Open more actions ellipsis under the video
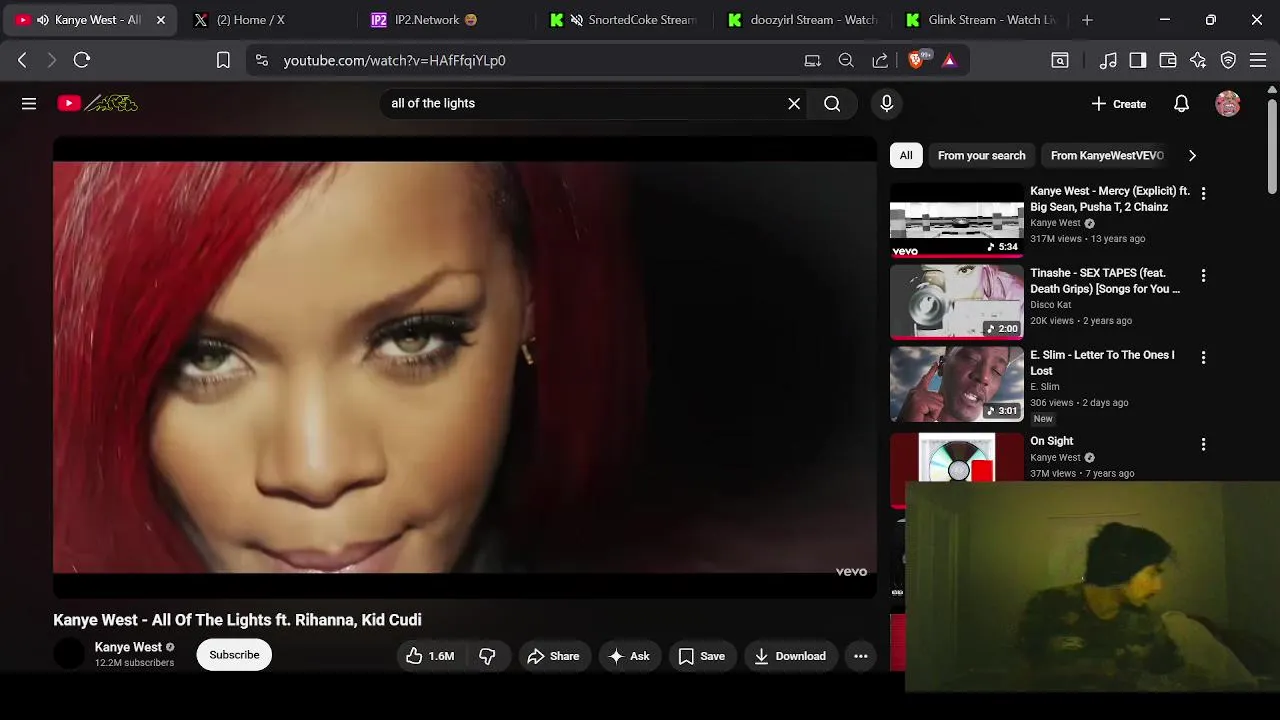The width and height of the screenshot is (1280, 720). coord(861,656)
